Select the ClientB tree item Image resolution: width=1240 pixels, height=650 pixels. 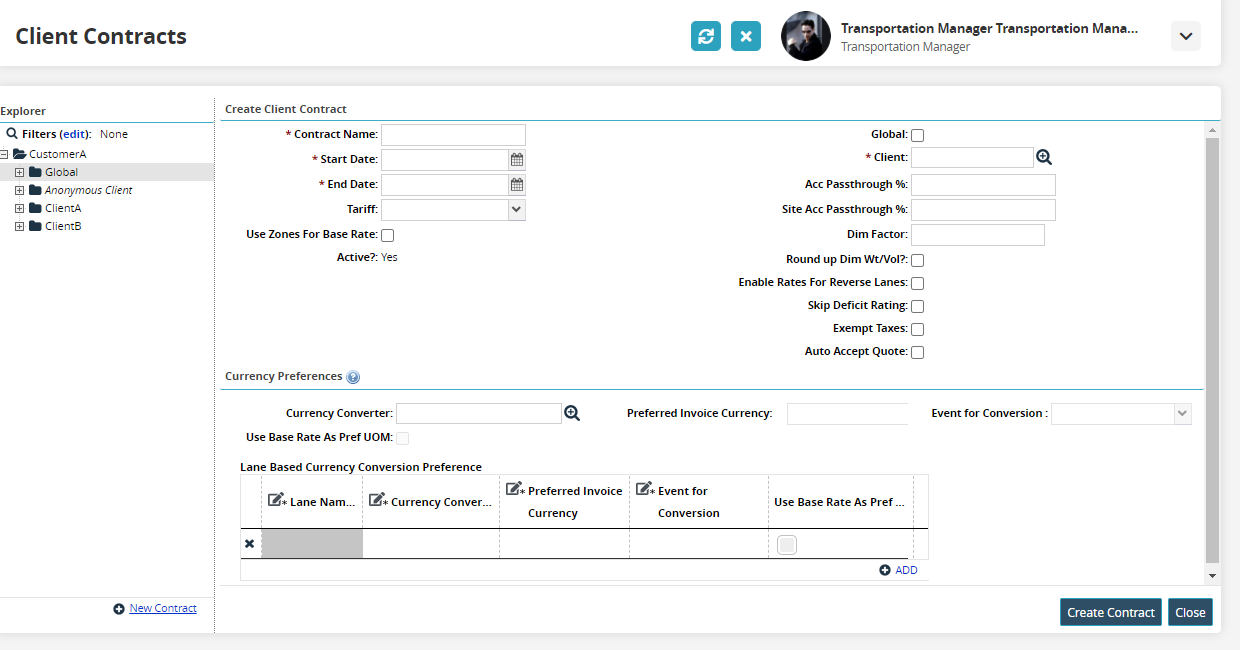(x=63, y=226)
